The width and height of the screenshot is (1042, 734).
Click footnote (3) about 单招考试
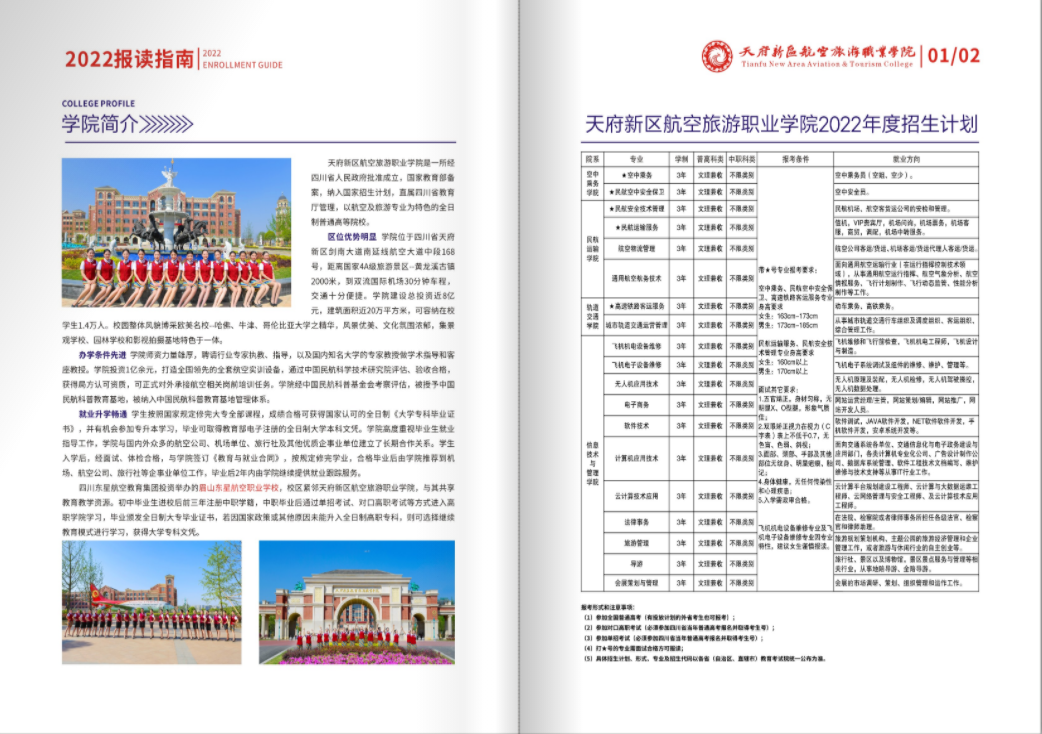[674, 638]
